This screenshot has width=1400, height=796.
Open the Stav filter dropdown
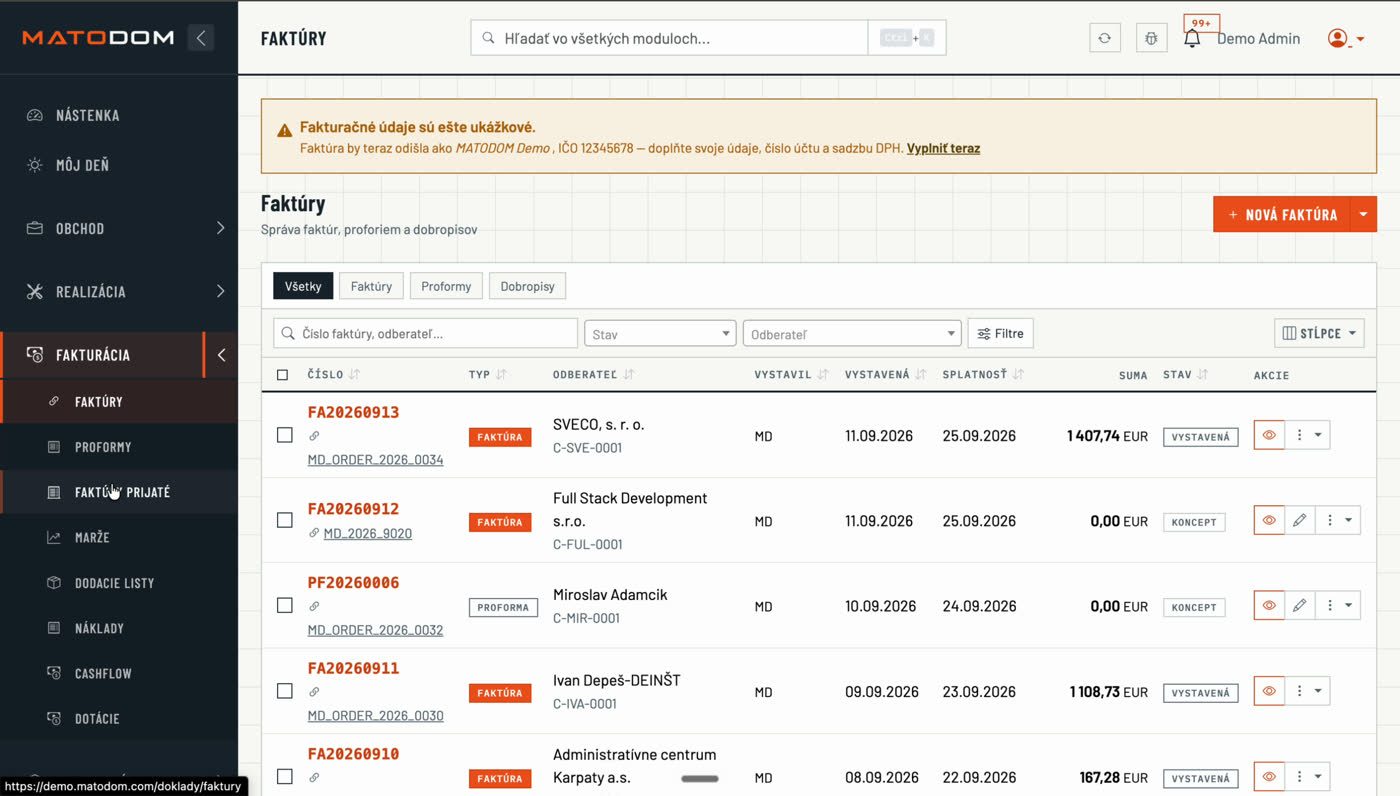[660, 334]
